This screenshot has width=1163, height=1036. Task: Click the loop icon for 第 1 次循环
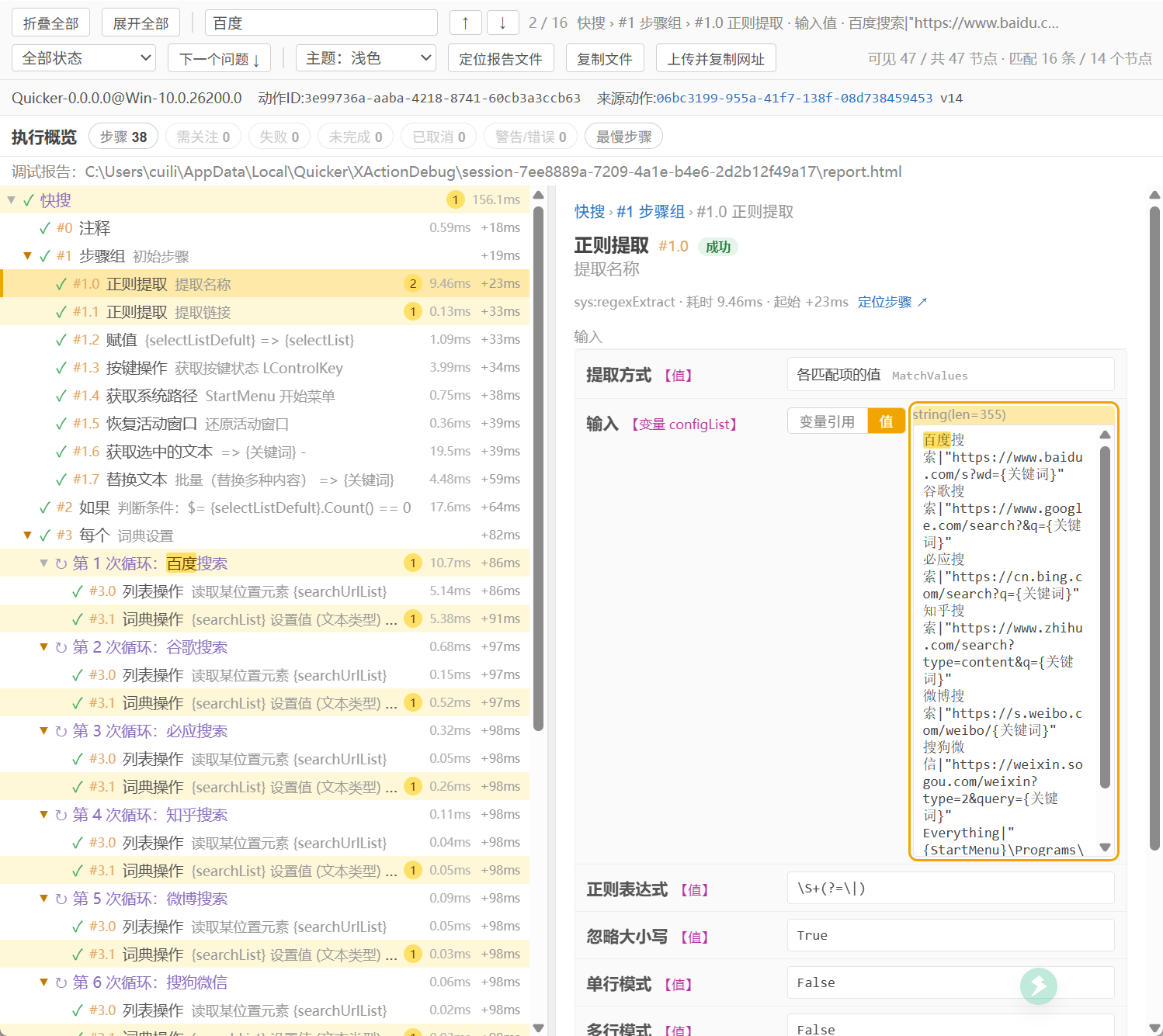pyautogui.click(x=61, y=563)
